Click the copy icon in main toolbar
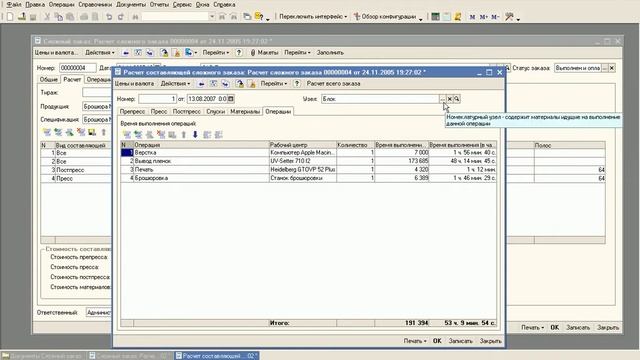This screenshot has height=360, width=640. click(x=58, y=17)
